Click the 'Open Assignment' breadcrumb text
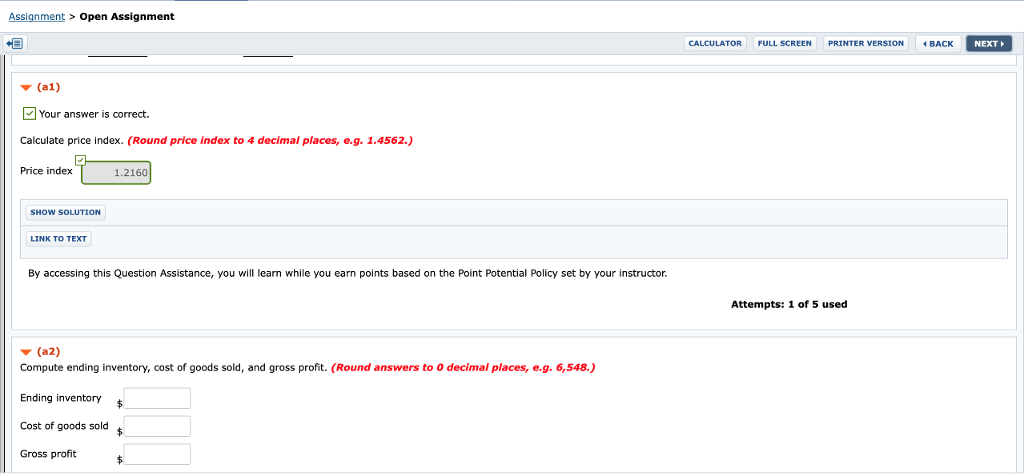This screenshot has height=476, width=1024. (127, 16)
